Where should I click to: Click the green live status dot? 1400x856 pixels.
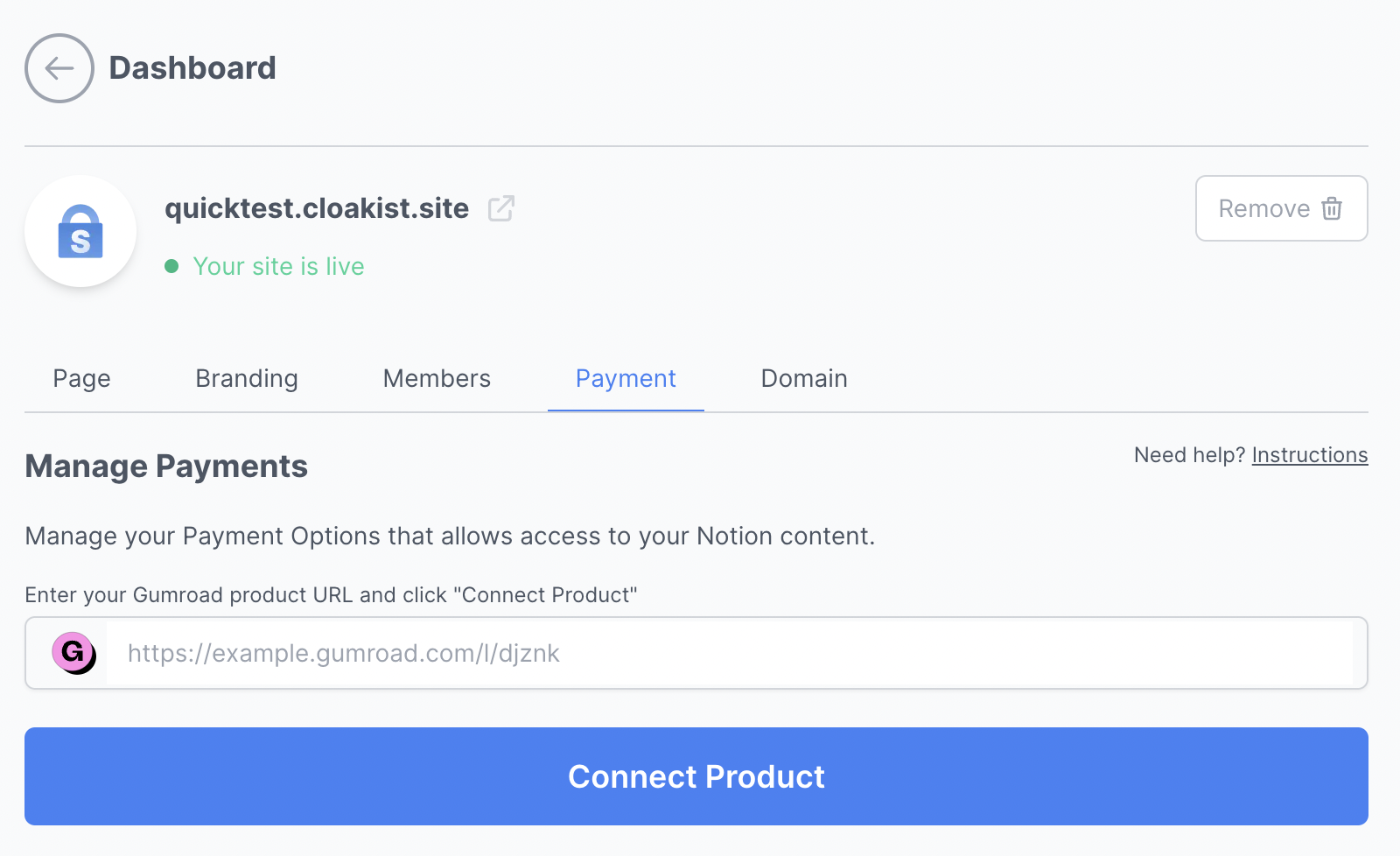(x=171, y=266)
